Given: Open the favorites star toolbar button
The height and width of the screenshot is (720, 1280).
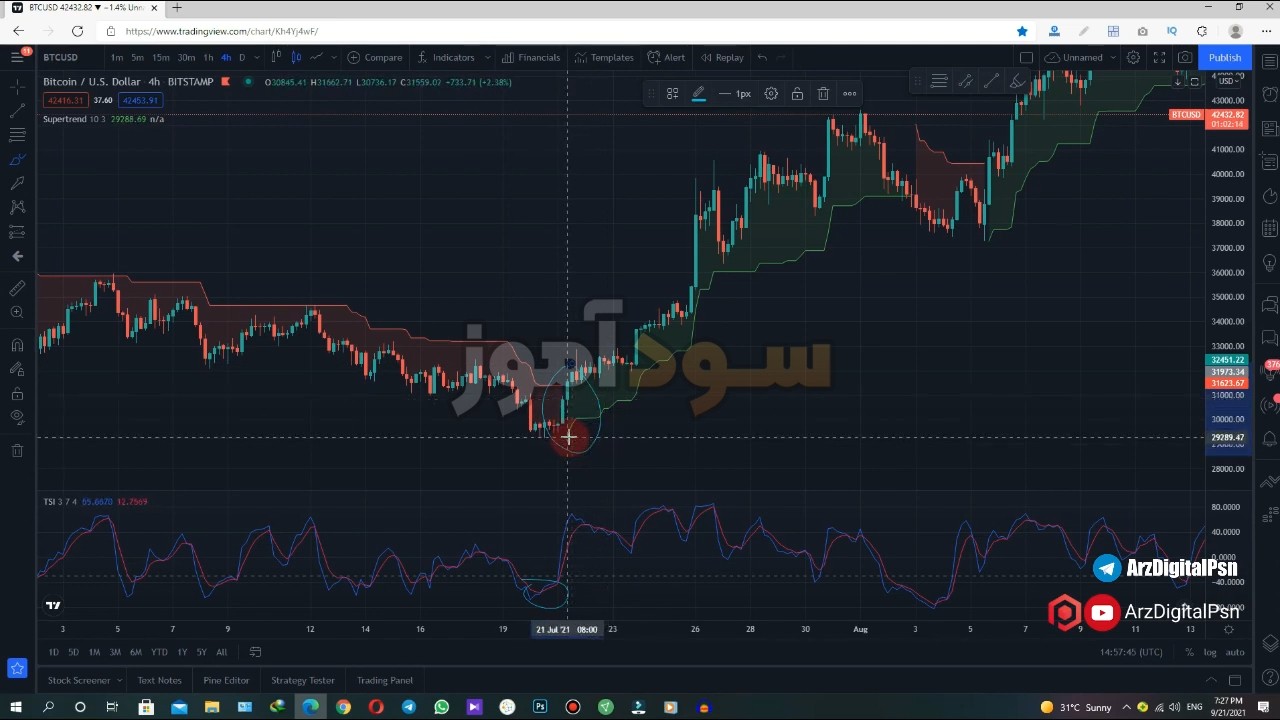Looking at the screenshot, I should pos(17,668).
